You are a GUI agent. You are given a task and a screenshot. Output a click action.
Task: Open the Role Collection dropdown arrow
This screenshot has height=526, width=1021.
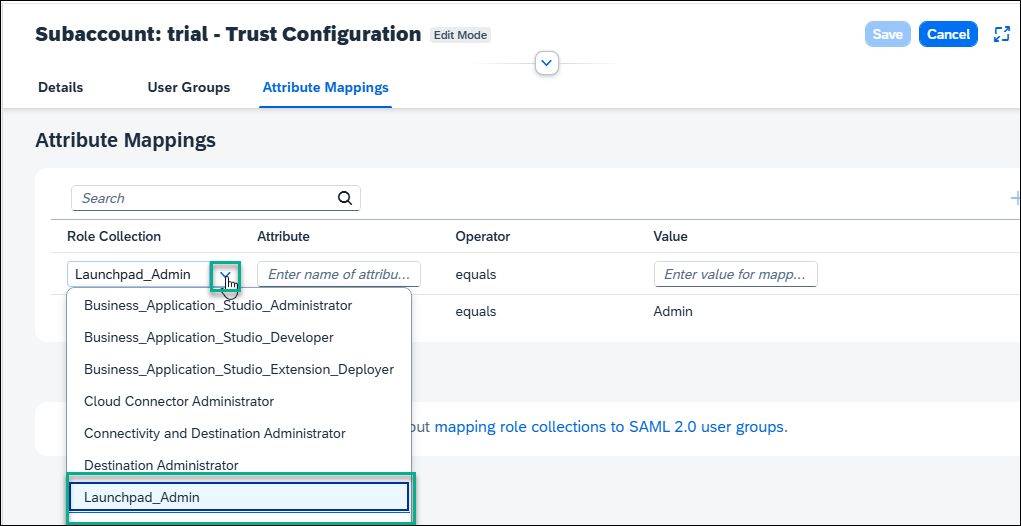pos(225,275)
